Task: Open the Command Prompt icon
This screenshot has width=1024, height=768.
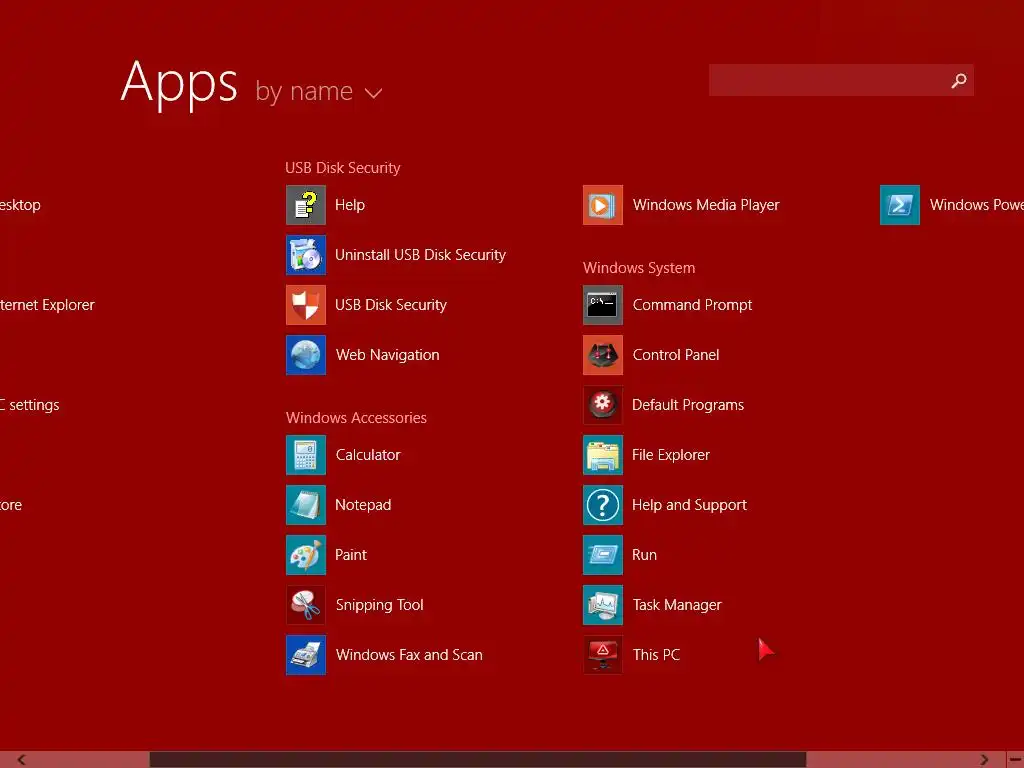Action: pyautogui.click(x=603, y=305)
